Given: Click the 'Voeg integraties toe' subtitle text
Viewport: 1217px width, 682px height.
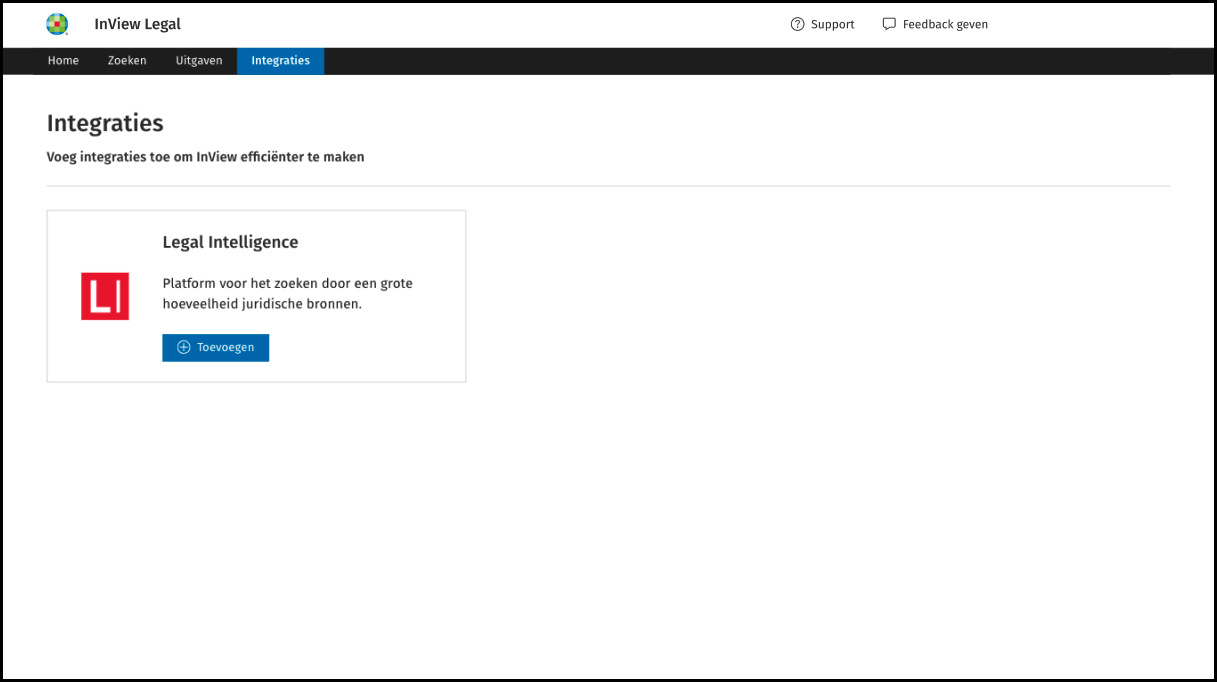Looking at the screenshot, I should pos(205,157).
